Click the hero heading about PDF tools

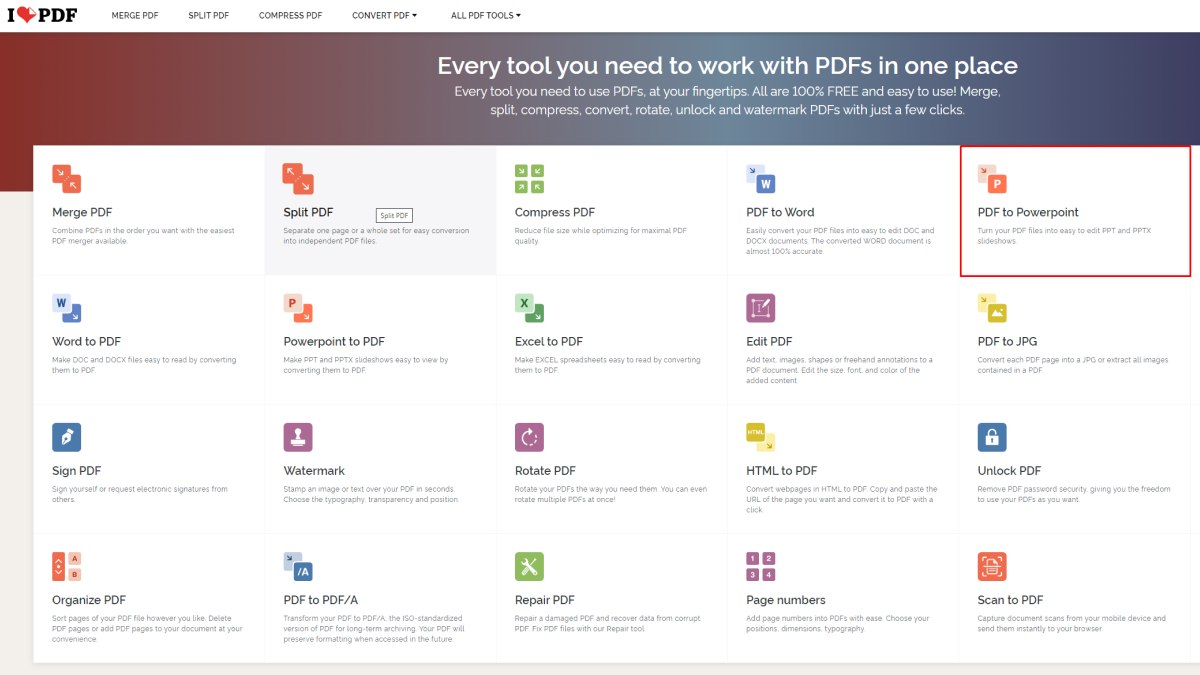(727, 66)
